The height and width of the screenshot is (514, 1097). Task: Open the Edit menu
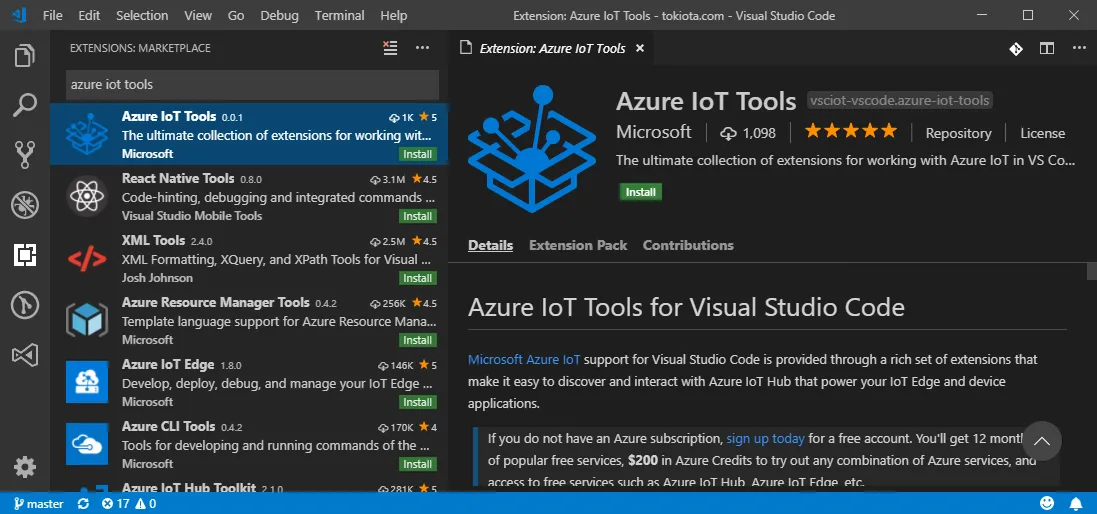(89, 15)
